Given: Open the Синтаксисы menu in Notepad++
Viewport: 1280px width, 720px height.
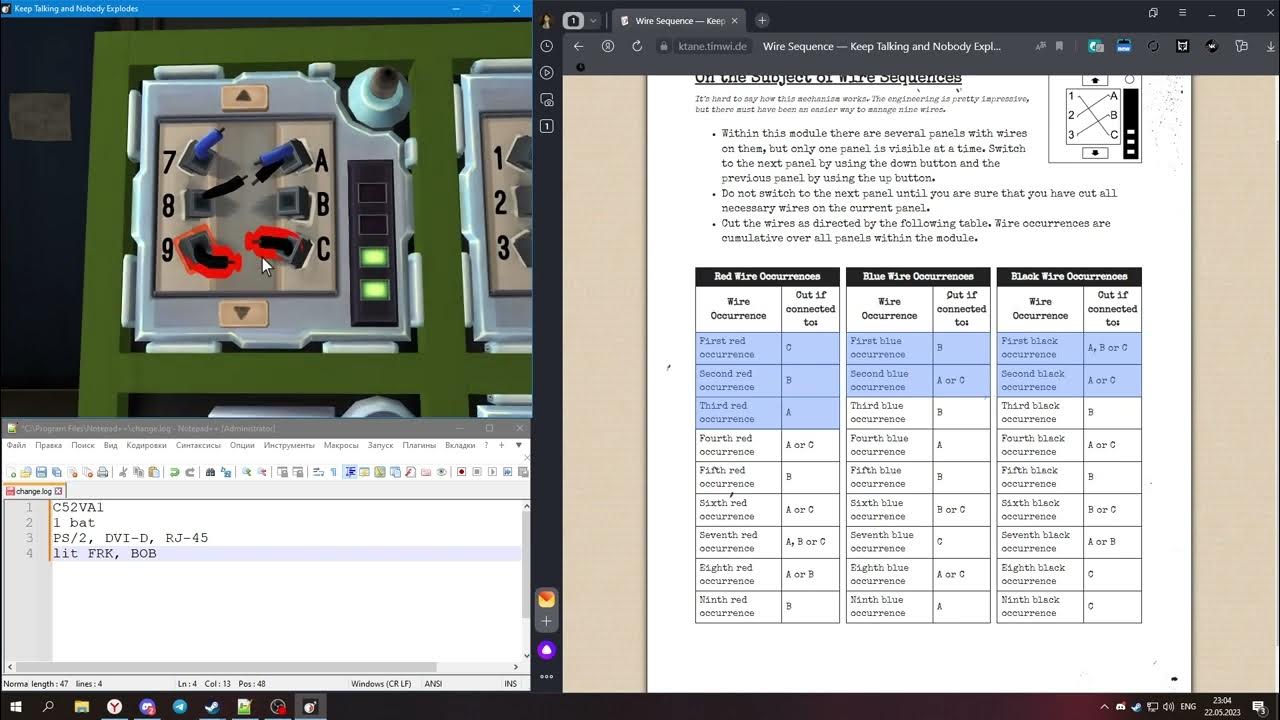Looking at the screenshot, I should [198, 445].
